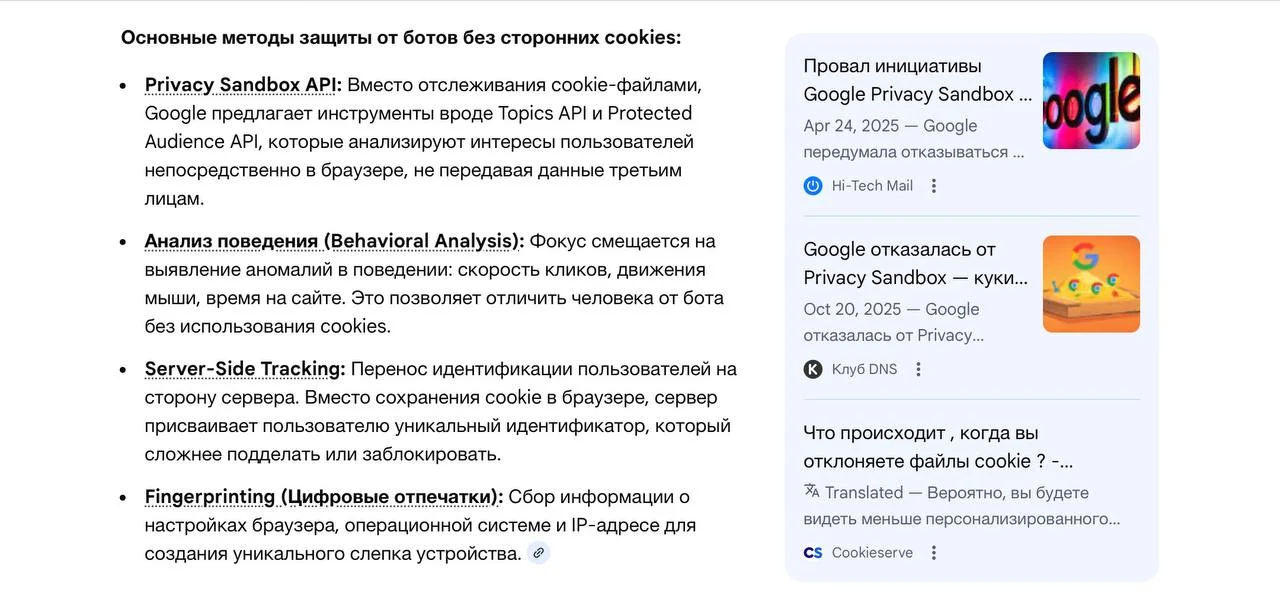Image resolution: width=1280 pixels, height=590 pixels.
Task: Click the Анализ поведения (Behavioral Analysis) term
Action: pyautogui.click(x=334, y=241)
